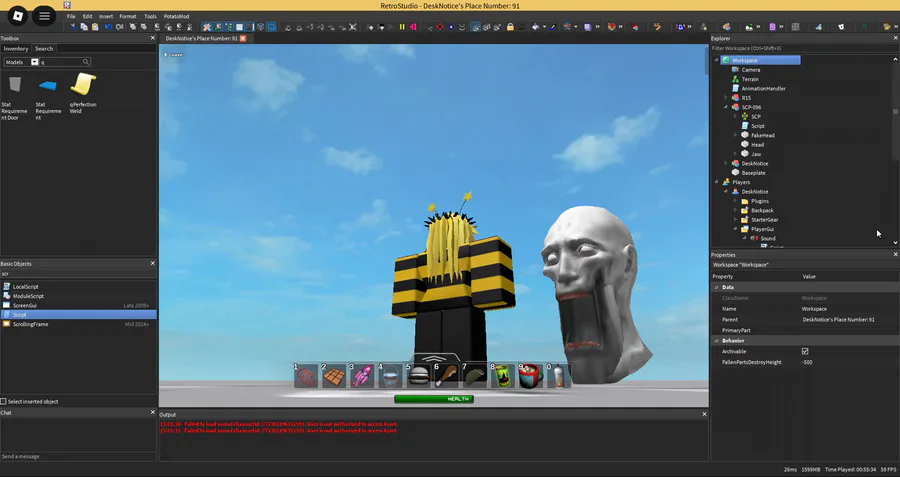The width and height of the screenshot is (900, 477).
Task: Click the Undo arrow toolbar icon
Action: pyautogui.click(x=108, y=26)
